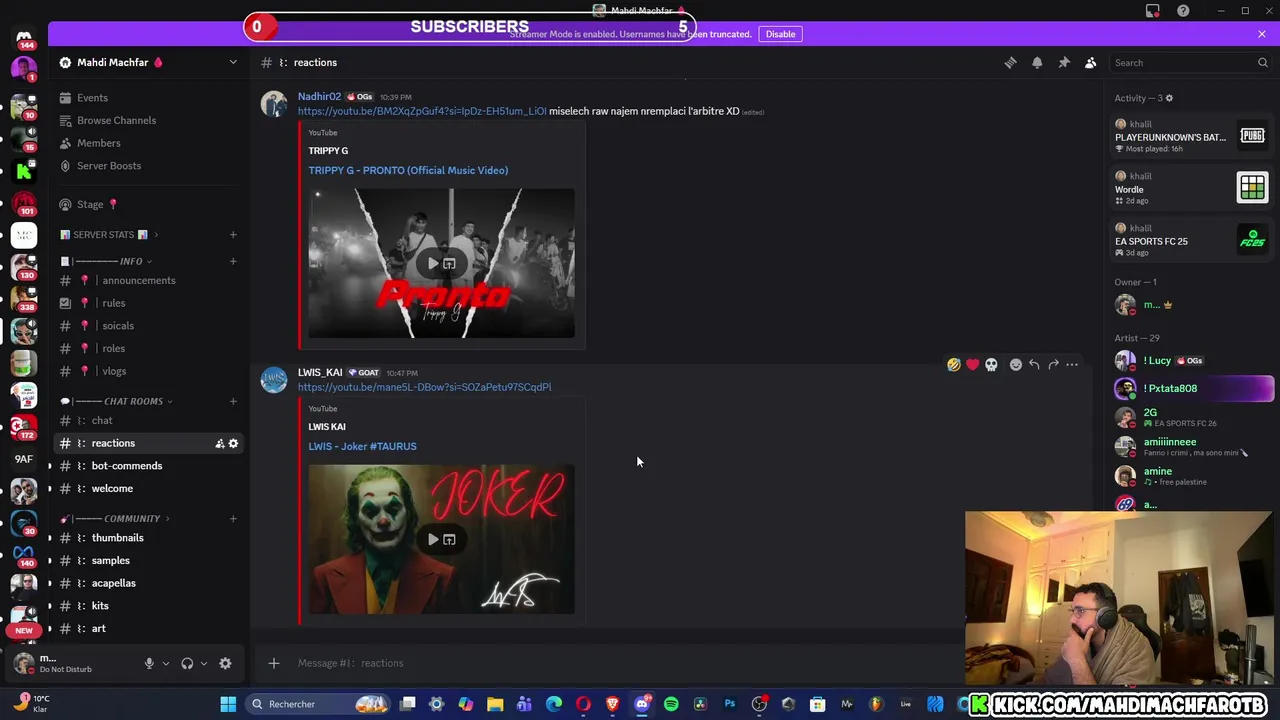Open khalil's Wordle activity card
This screenshot has height=720, width=1280.
[x=1192, y=188]
